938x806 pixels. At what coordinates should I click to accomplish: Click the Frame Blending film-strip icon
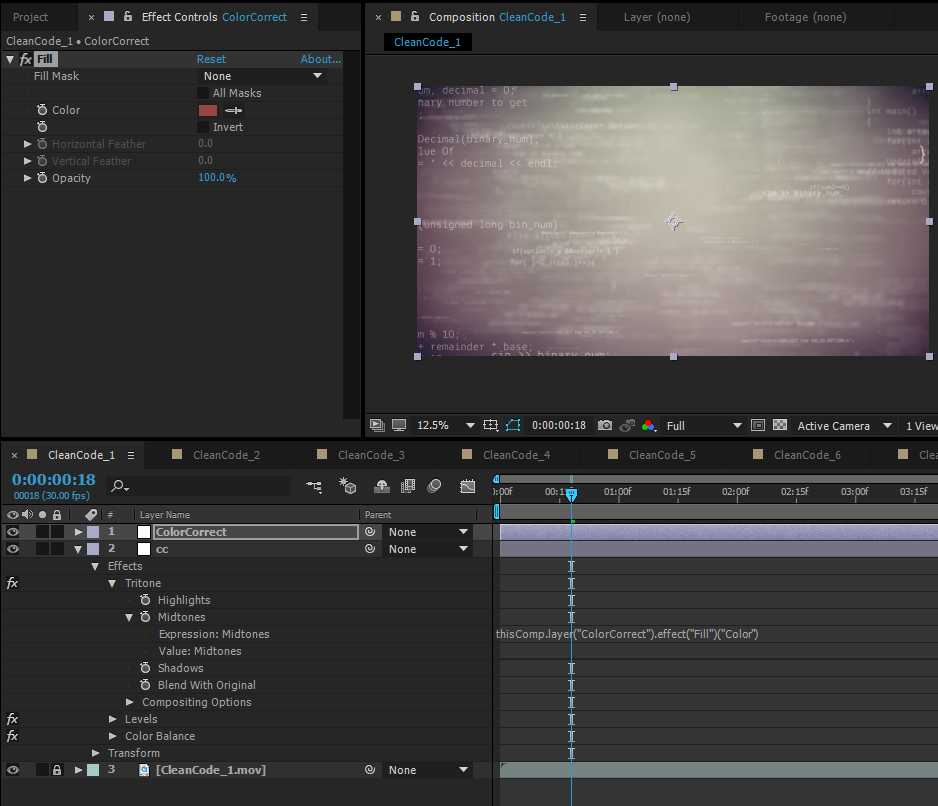point(408,487)
